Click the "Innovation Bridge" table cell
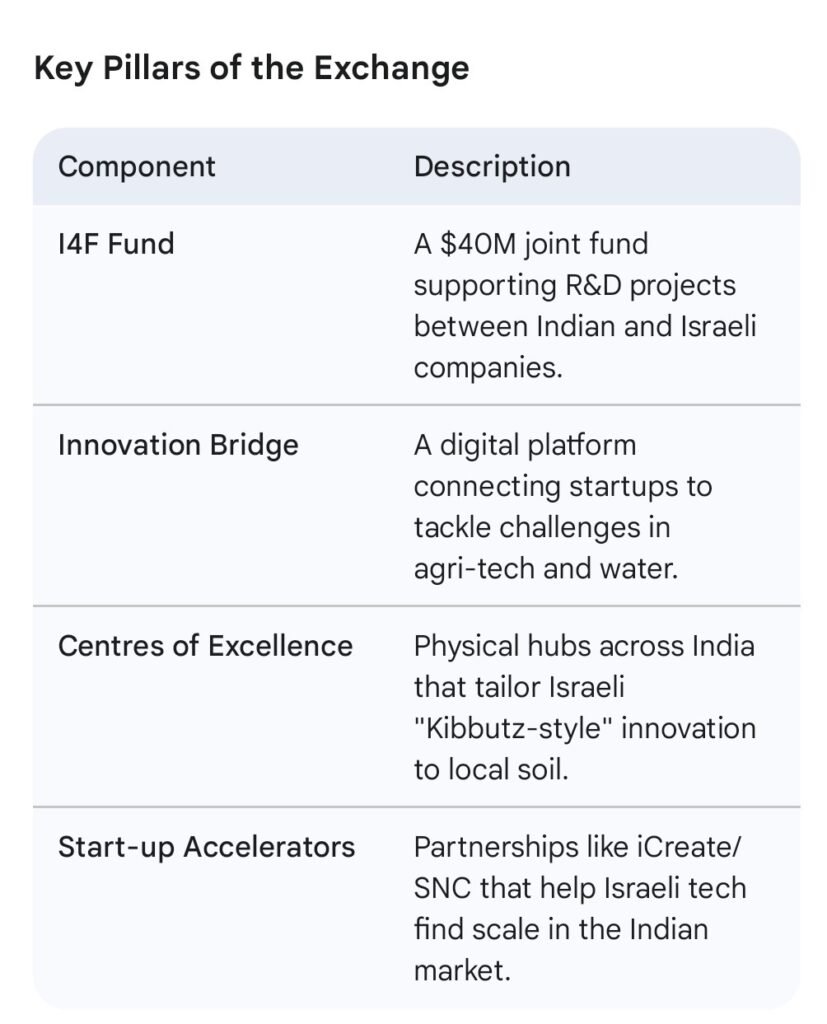 (x=178, y=445)
